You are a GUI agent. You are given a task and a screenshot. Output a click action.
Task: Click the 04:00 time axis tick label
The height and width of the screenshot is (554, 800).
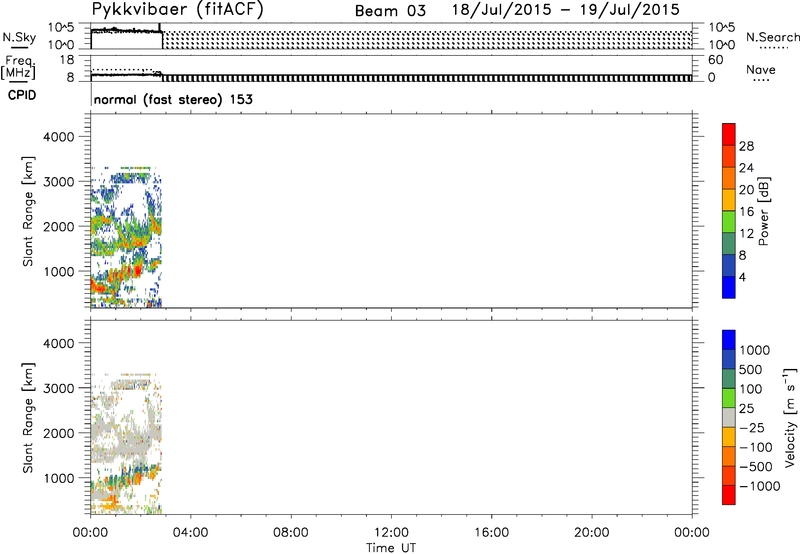tap(190, 533)
